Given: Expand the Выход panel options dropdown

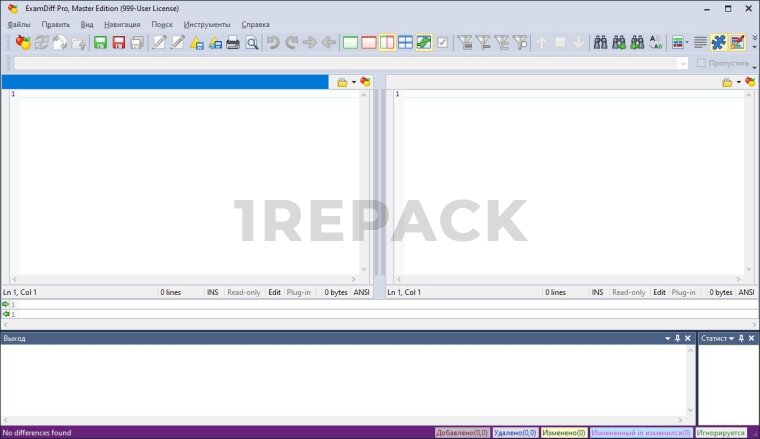Looking at the screenshot, I should (667, 339).
